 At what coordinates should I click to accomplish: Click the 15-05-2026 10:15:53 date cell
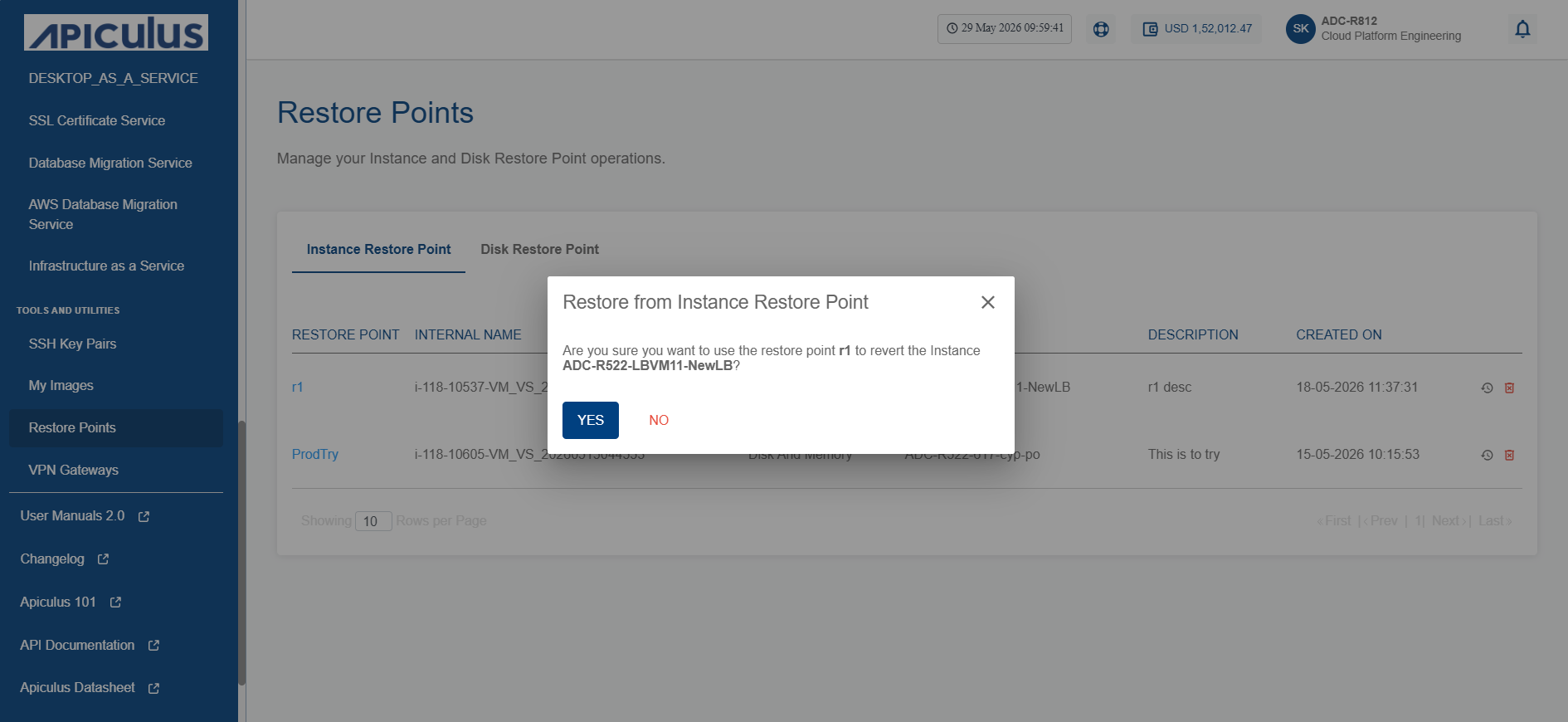click(1358, 454)
